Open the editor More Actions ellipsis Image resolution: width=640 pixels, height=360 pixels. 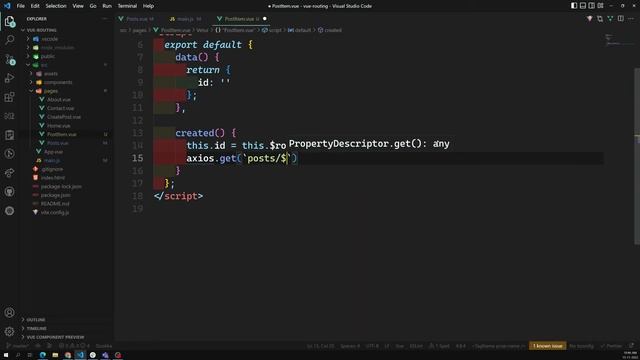coord(631,19)
